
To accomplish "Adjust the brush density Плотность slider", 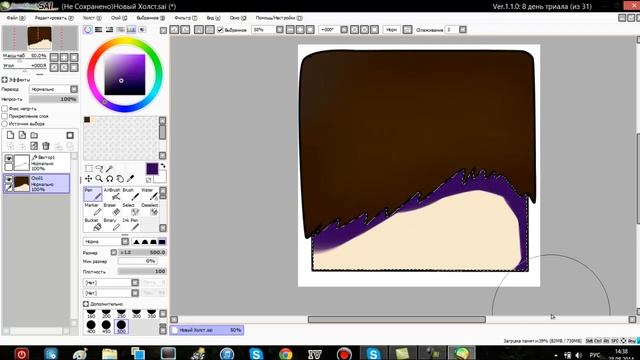I will (x=142, y=271).
